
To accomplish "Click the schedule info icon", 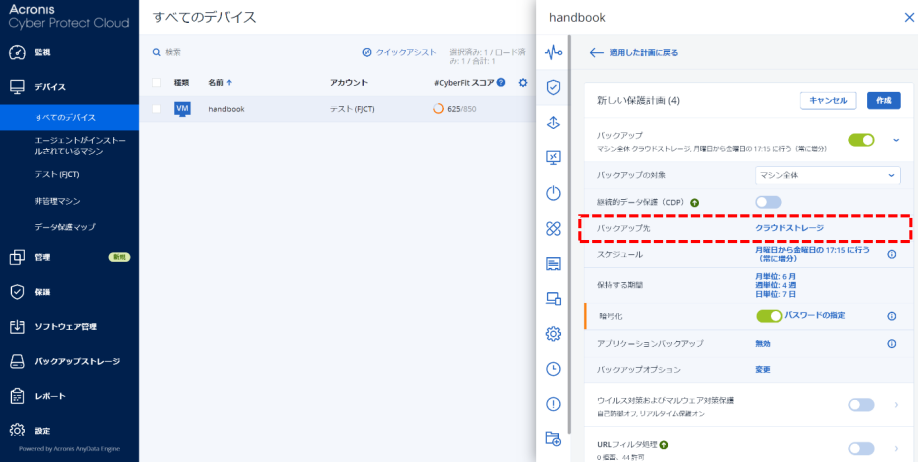I will click(x=891, y=254).
